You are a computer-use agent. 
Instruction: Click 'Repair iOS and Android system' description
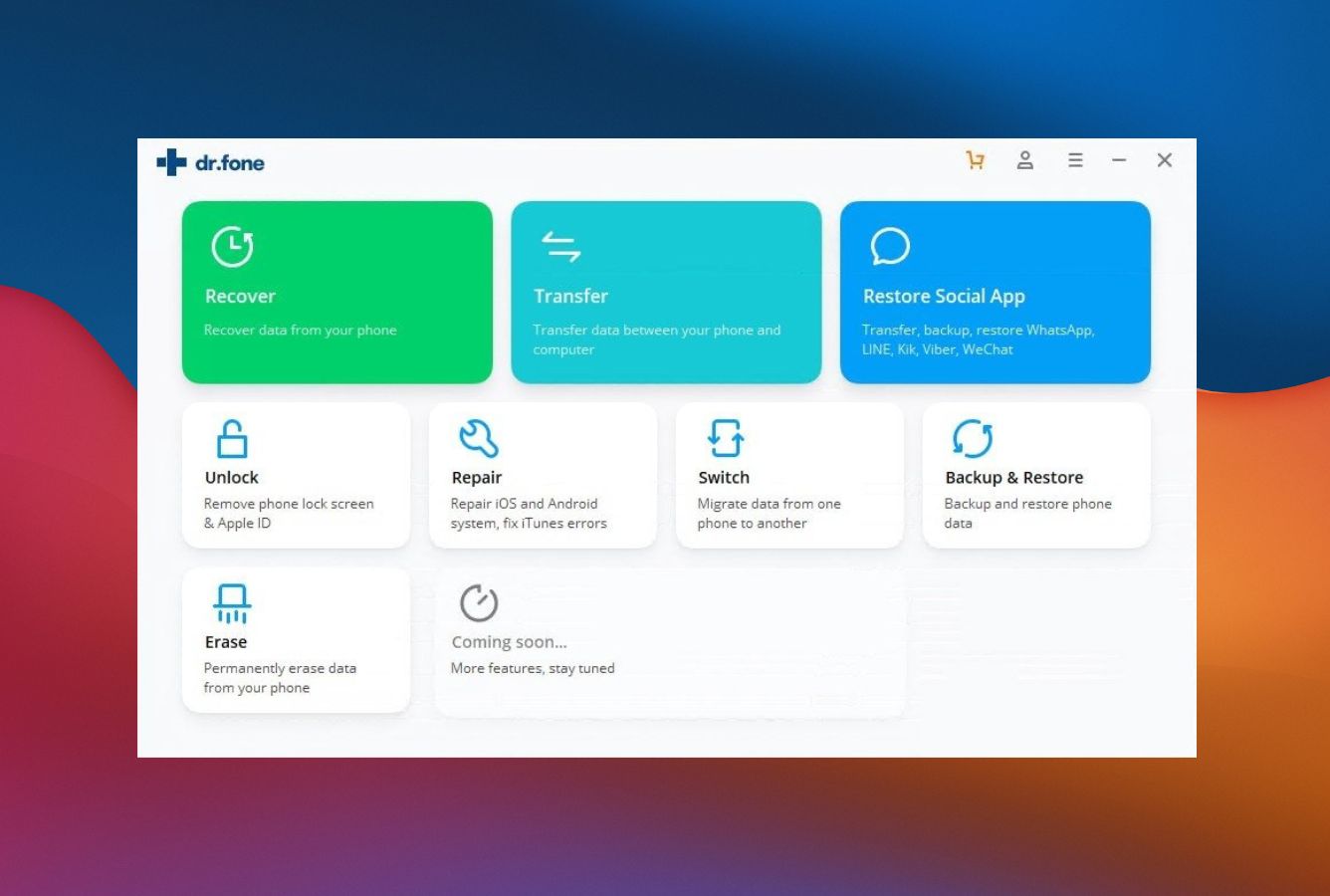pos(529,514)
